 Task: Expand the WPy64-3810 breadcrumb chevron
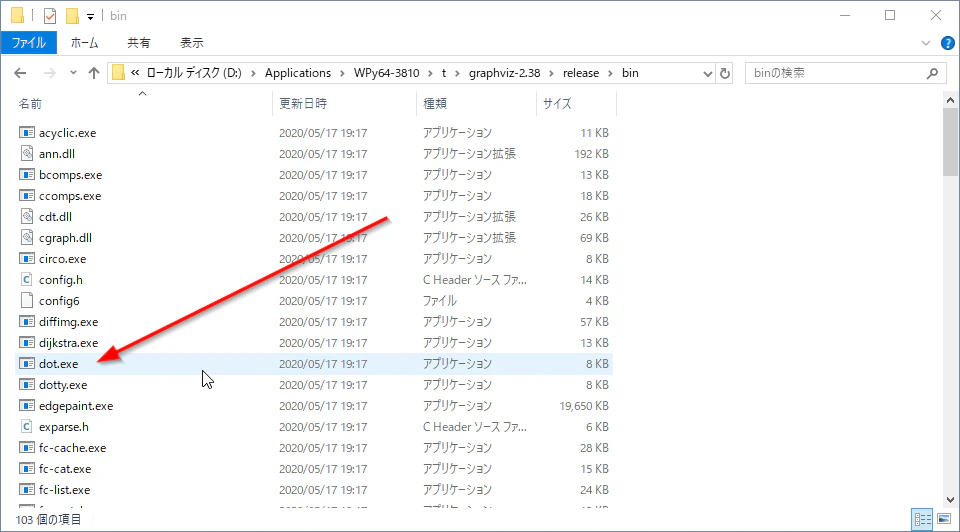tap(430, 73)
